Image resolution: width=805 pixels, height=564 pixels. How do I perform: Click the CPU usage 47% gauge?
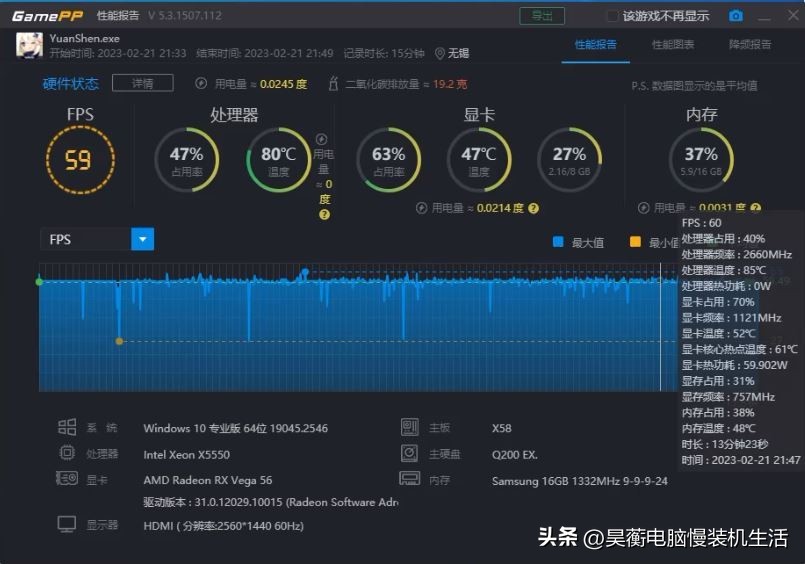tap(187, 160)
